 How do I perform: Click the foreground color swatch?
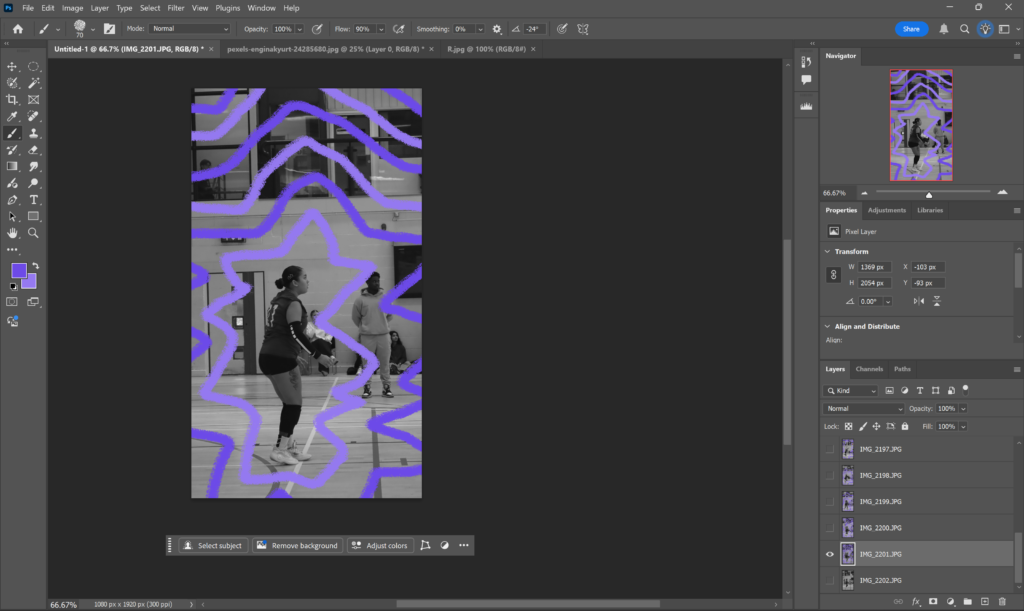(x=18, y=271)
